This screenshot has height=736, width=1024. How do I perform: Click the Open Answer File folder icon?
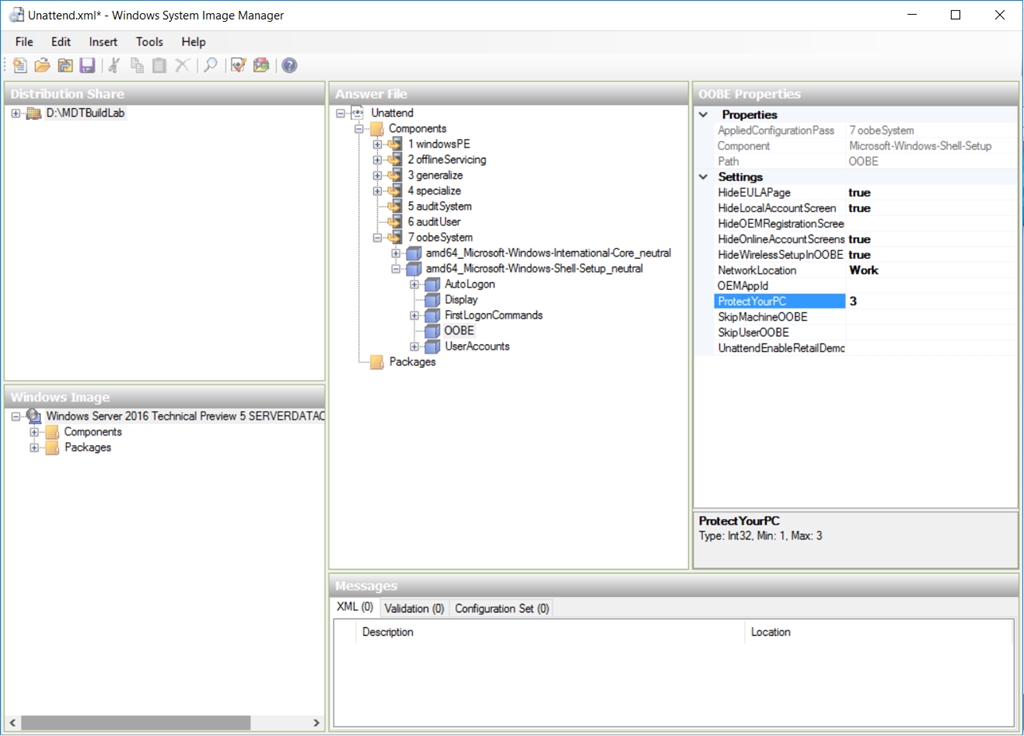coord(42,66)
